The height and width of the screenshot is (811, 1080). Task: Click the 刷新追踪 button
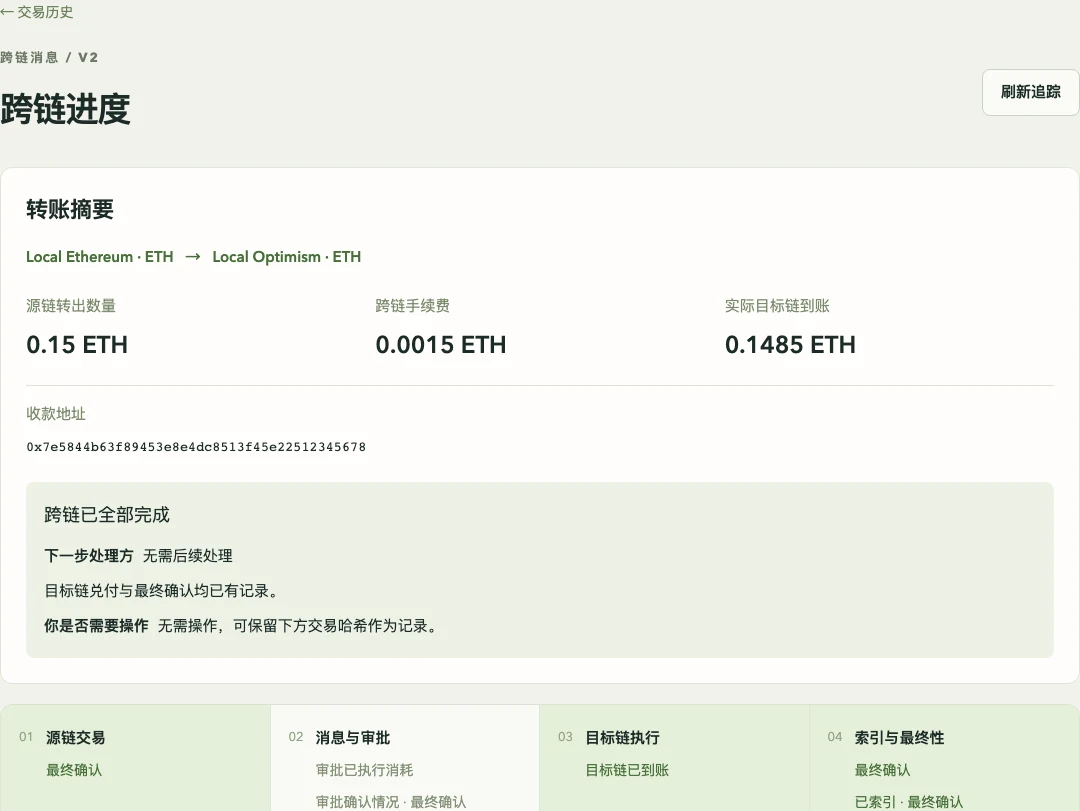click(x=1030, y=92)
